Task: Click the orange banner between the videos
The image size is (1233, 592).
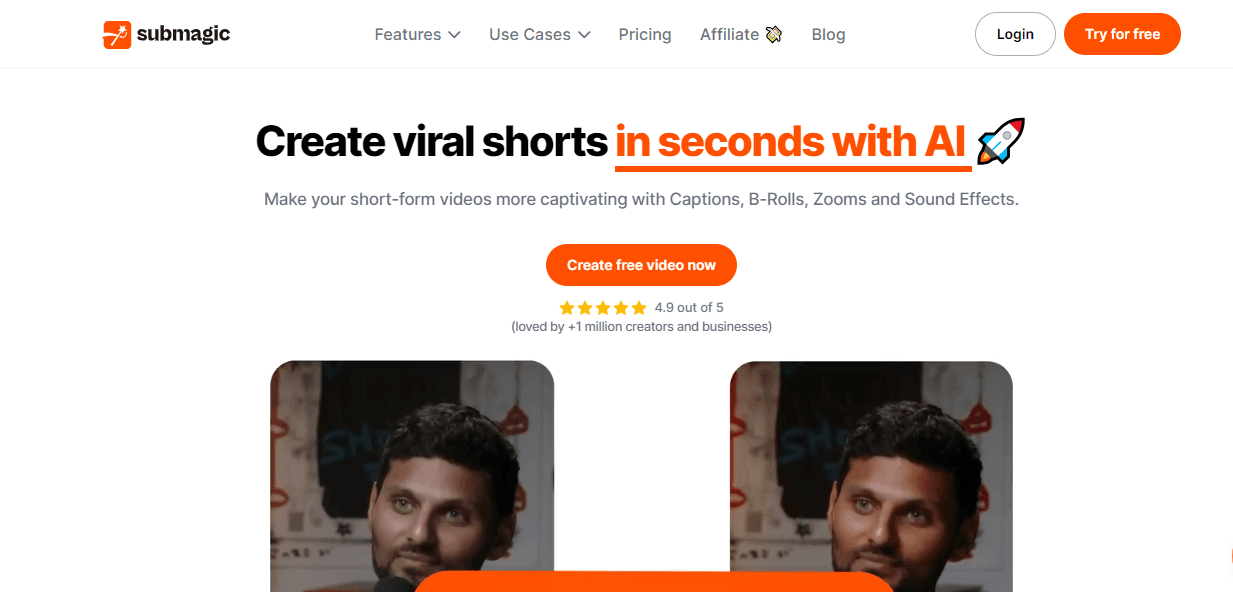Action: point(654,582)
